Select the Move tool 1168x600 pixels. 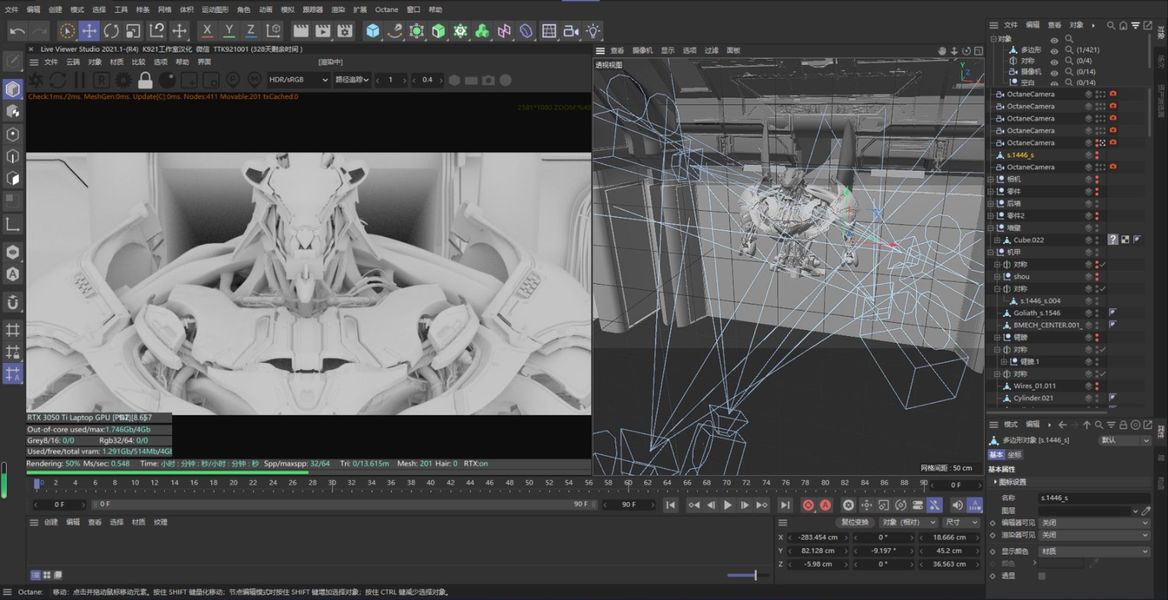89,31
